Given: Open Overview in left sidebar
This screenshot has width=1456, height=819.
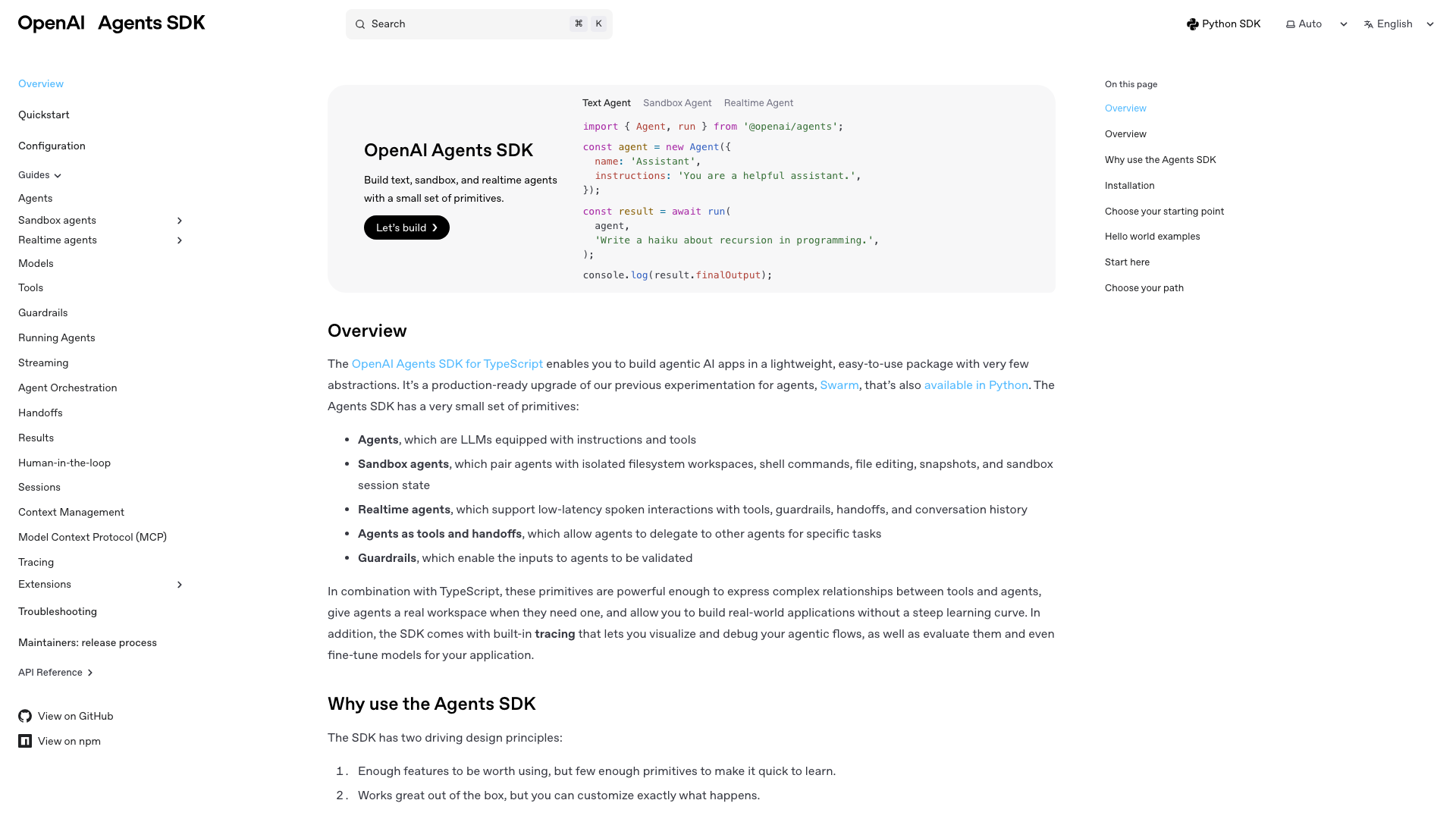Looking at the screenshot, I should (x=41, y=83).
